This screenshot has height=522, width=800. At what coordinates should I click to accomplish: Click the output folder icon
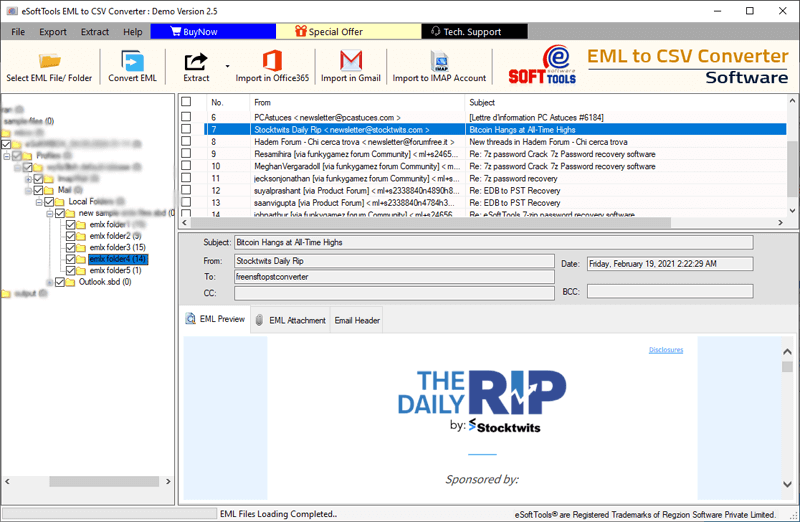pyautogui.click(x=6, y=294)
